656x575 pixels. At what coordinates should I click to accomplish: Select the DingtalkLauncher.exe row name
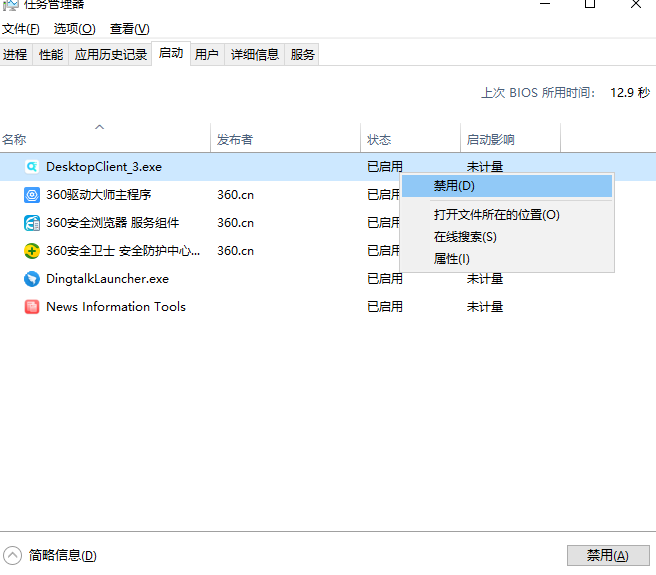point(108,279)
